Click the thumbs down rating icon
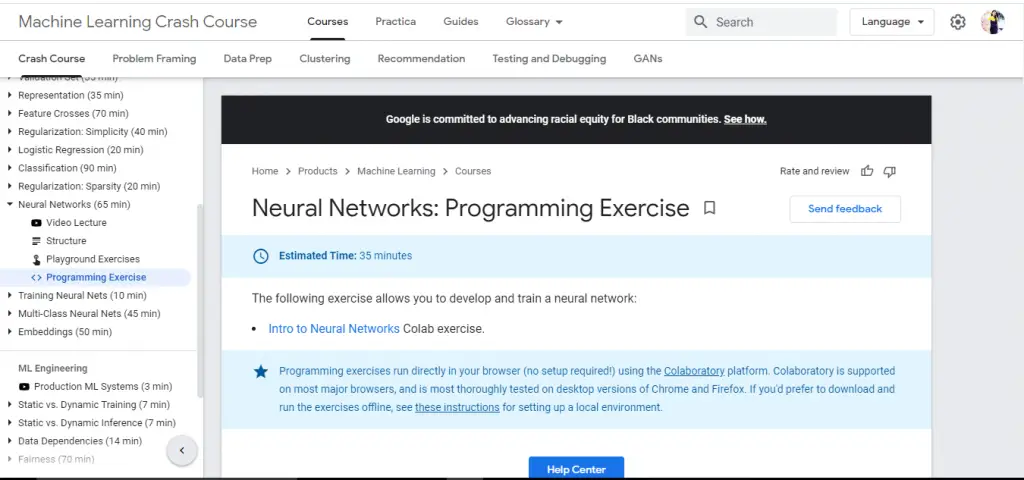The height and width of the screenshot is (480, 1024). 889,171
